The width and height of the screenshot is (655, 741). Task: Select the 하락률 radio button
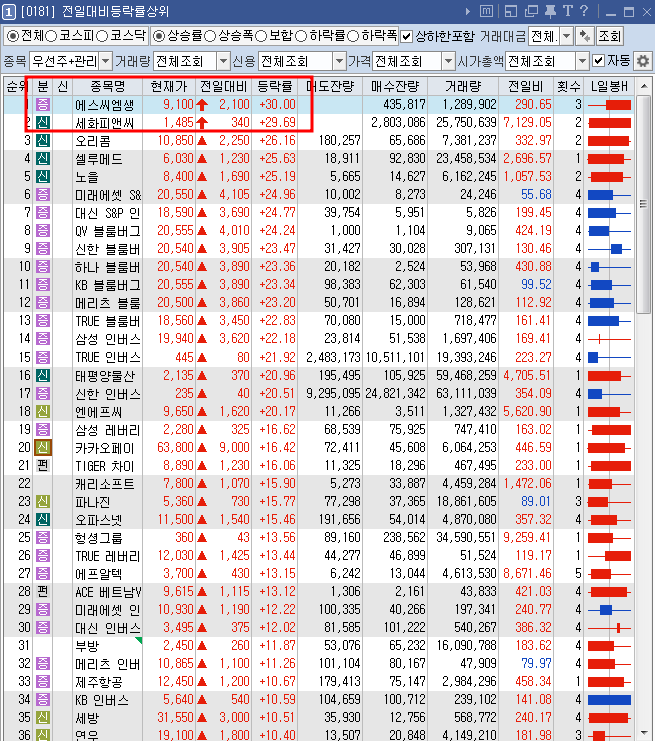coord(301,36)
